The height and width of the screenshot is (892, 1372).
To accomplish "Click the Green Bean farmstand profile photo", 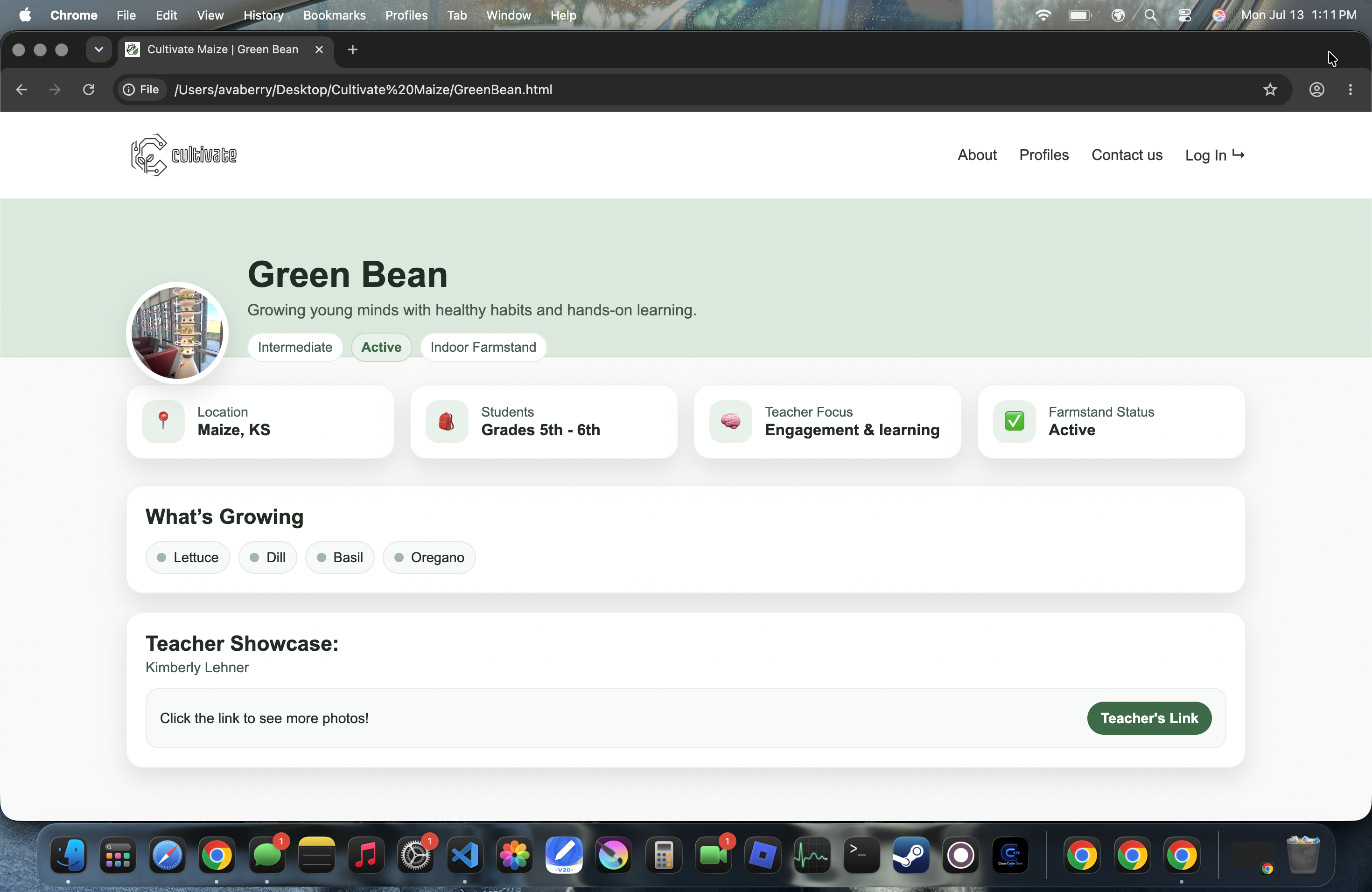I will point(177,333).
